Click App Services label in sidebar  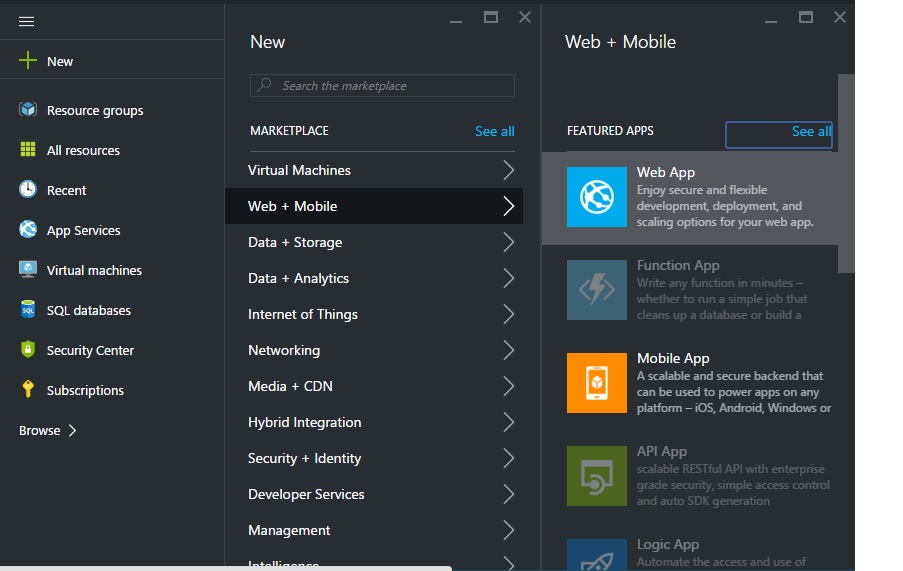point(84,230)
